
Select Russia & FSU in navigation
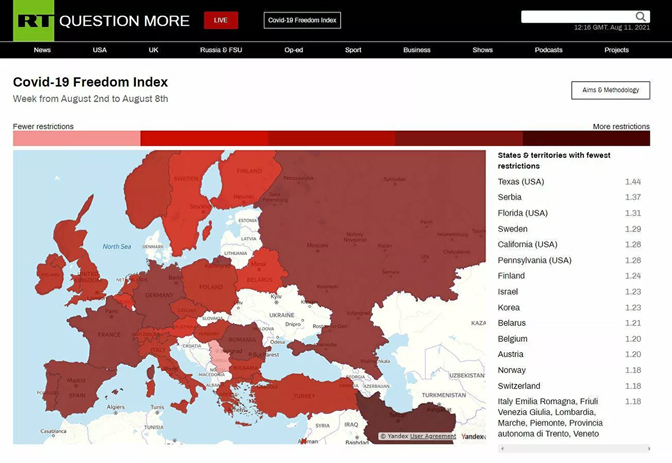point(222,50)
